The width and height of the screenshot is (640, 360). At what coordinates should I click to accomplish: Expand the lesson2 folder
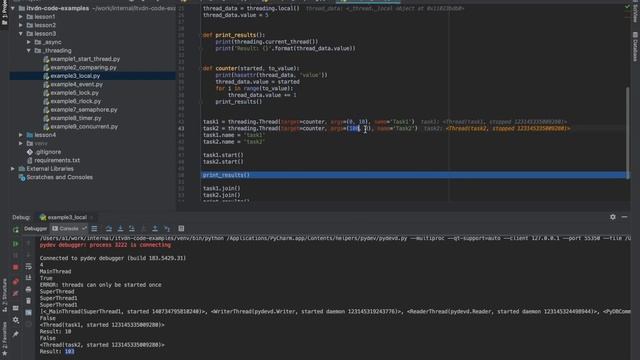[x=21, y=25]
